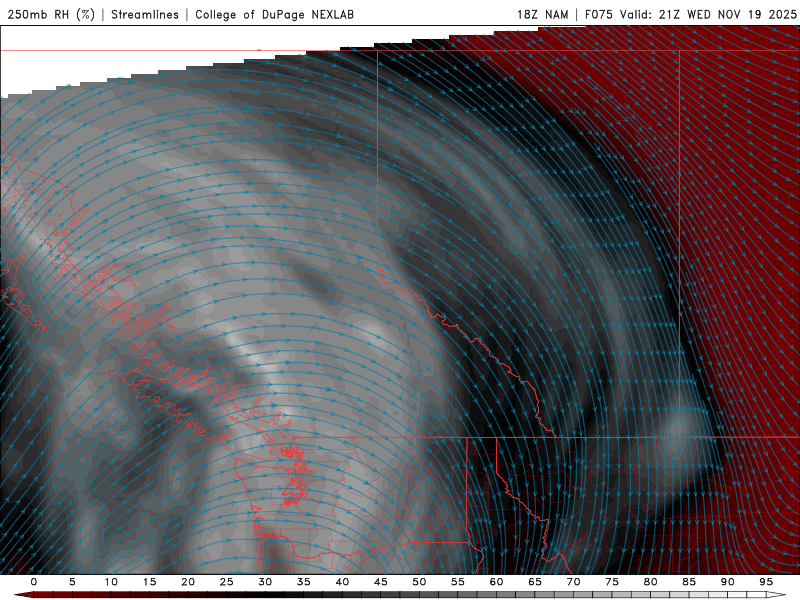This screenshot has height=600, width=800.
Task: Click the "50" color scale label
Action: (x=419, y=582)
